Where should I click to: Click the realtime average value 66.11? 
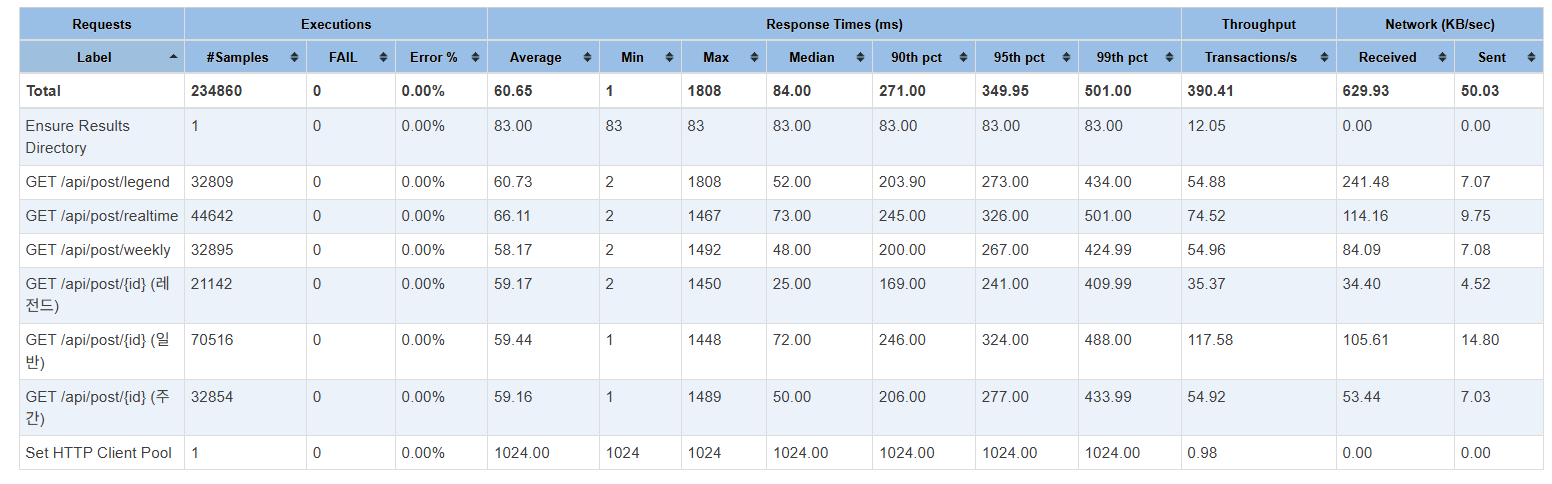512,216
